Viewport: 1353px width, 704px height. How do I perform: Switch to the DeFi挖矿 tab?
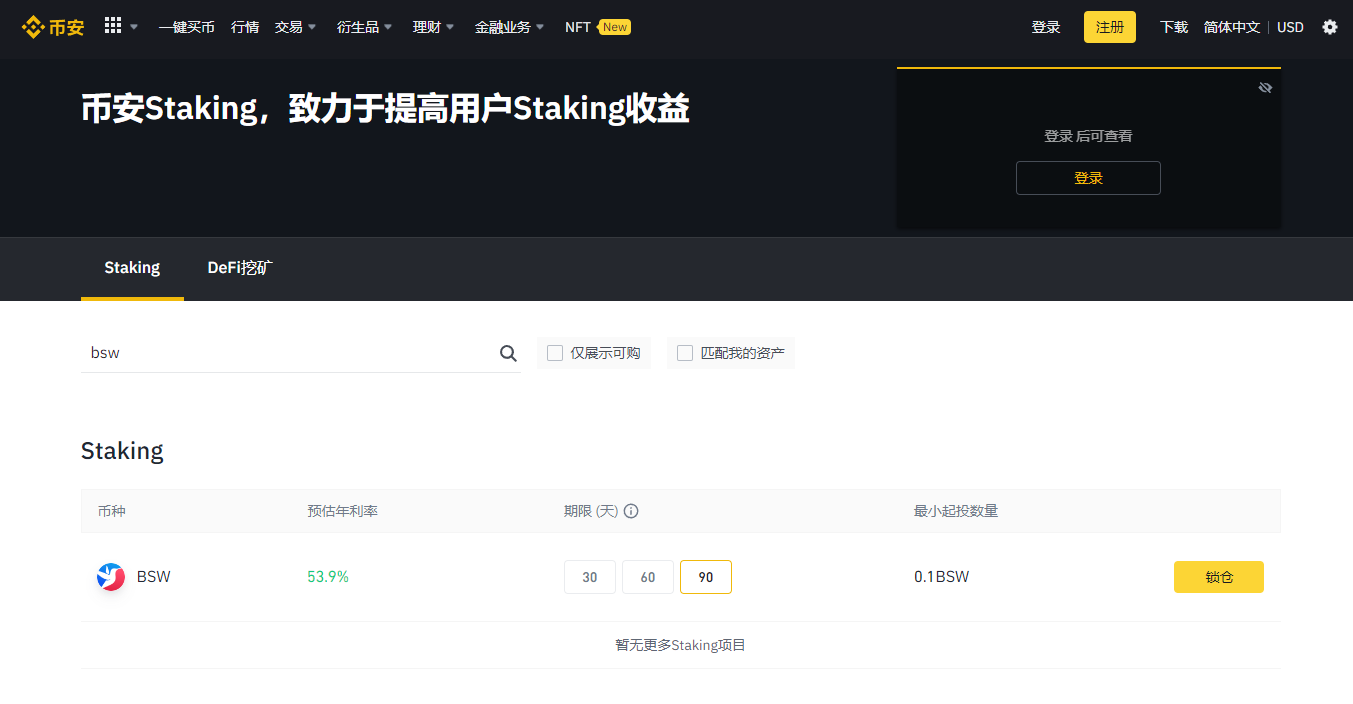tap(240, 268)
